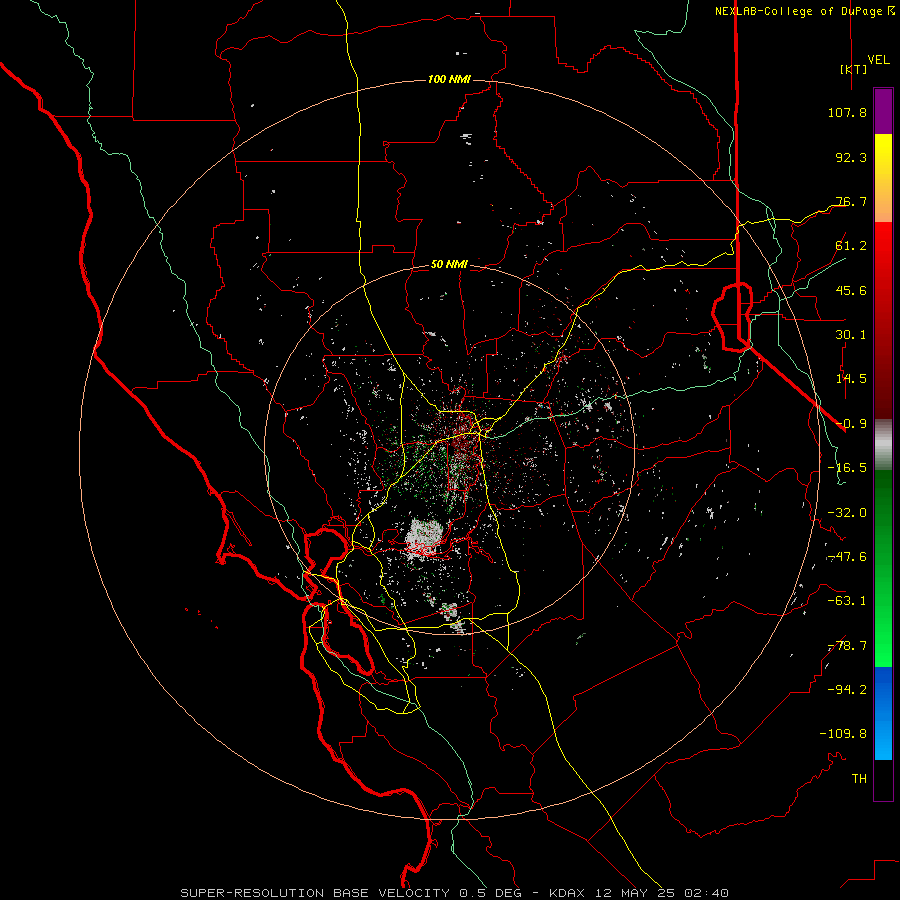Click the -16.5 scale value
This screenshot has height=900, width=900.
pyautogui.click(x=847, y=468)
